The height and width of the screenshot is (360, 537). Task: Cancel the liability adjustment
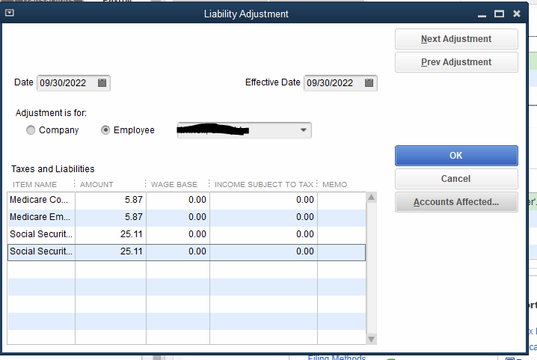pyautogui.click(x=456, y=179)
